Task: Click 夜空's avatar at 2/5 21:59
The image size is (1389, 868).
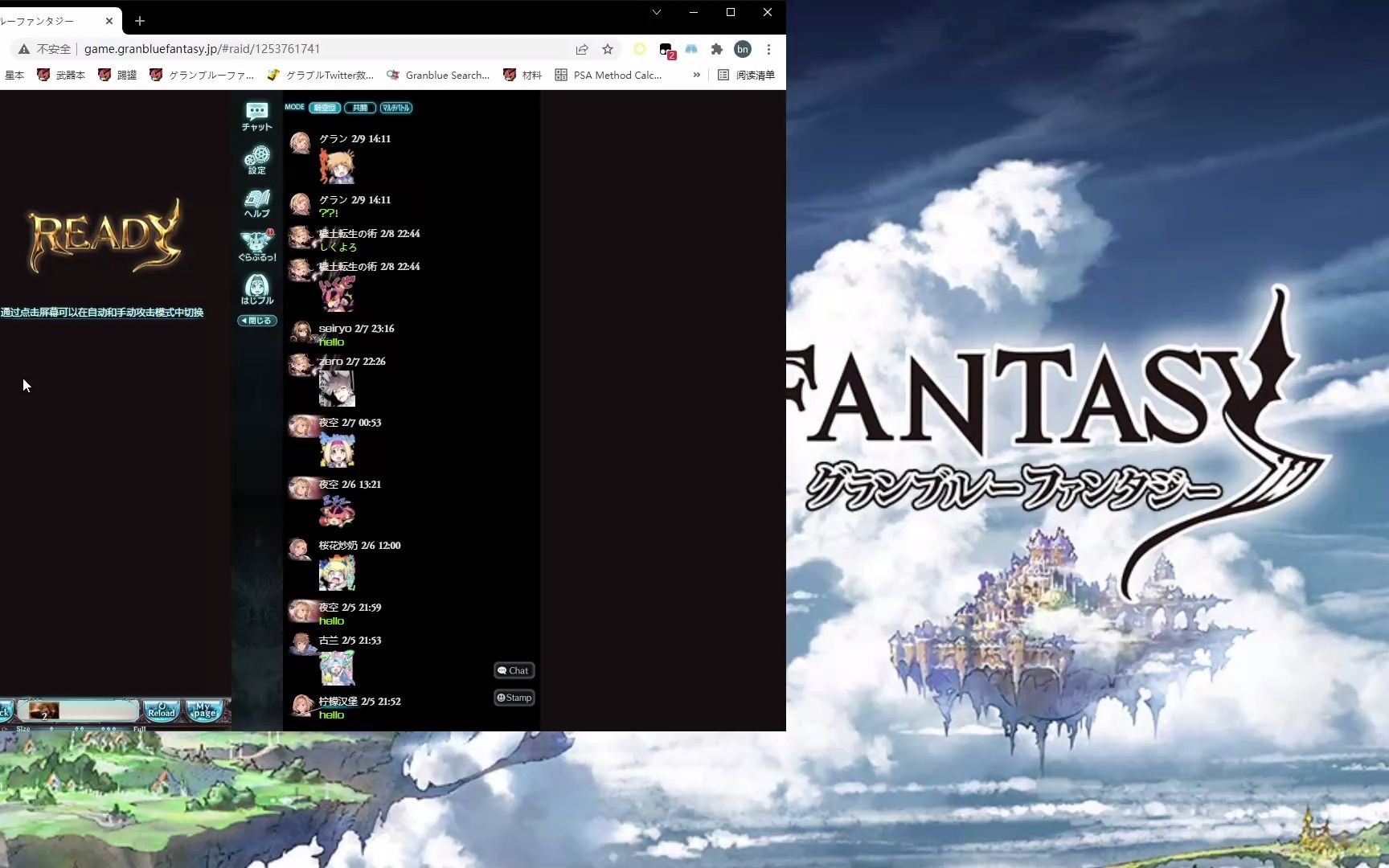Action: tap(302, 612)
